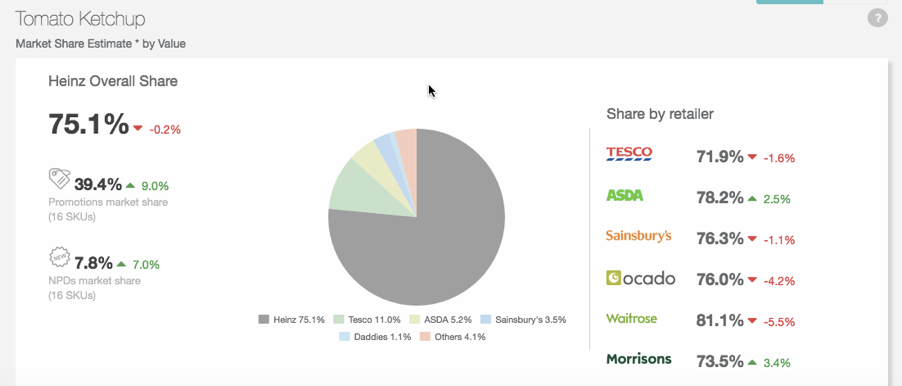The height and width of the screenshot is (386, 902).
Task: Click Others 4.1% legend color swatch
Action: [x=425, y=337]
